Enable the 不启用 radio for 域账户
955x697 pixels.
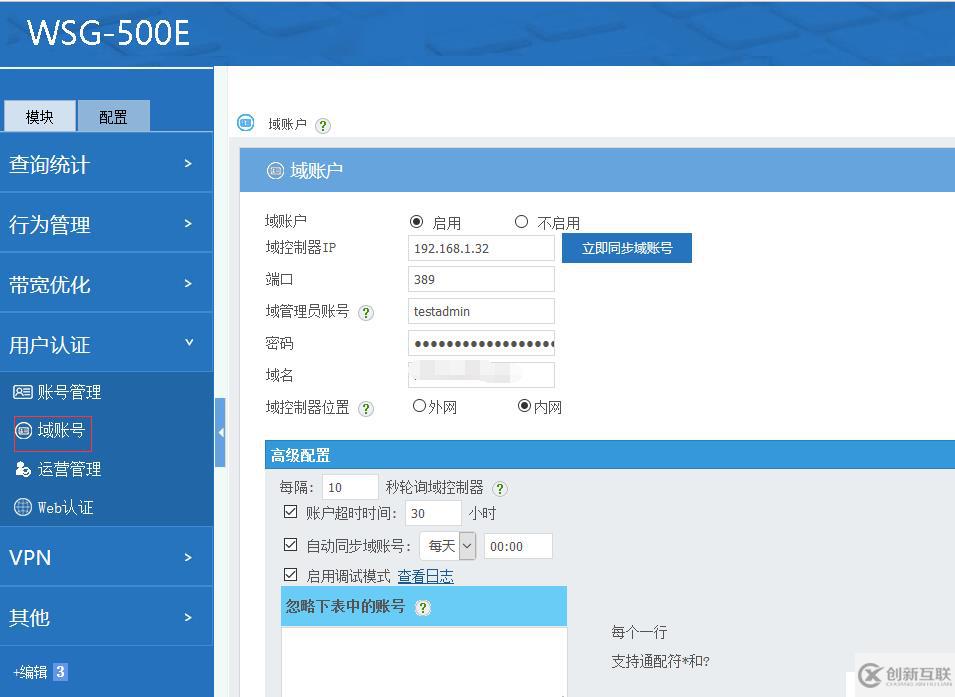(520, 221)
